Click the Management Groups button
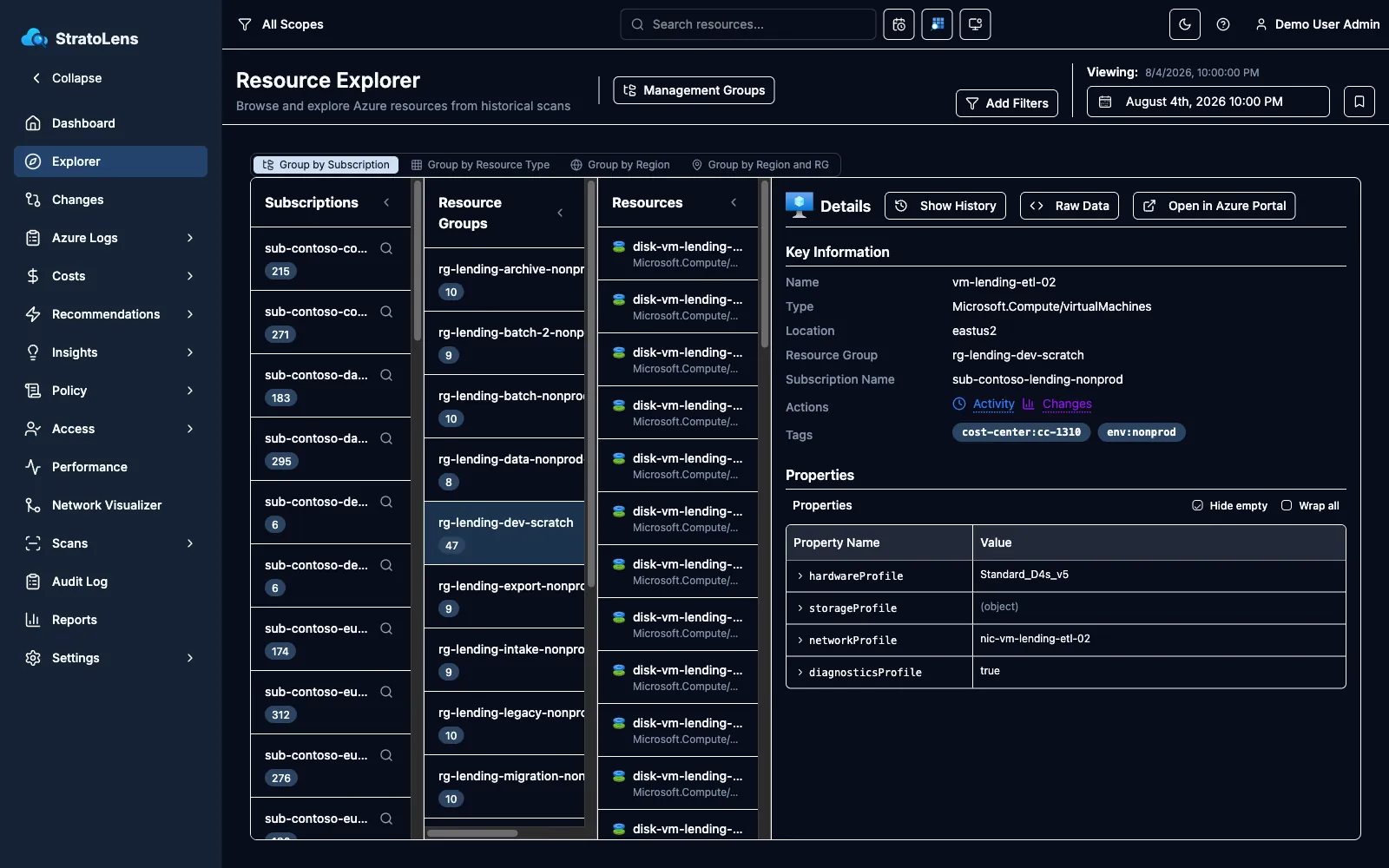This screenshot has height=868, width=1389. pyautogui.click(x=694, y=90)
